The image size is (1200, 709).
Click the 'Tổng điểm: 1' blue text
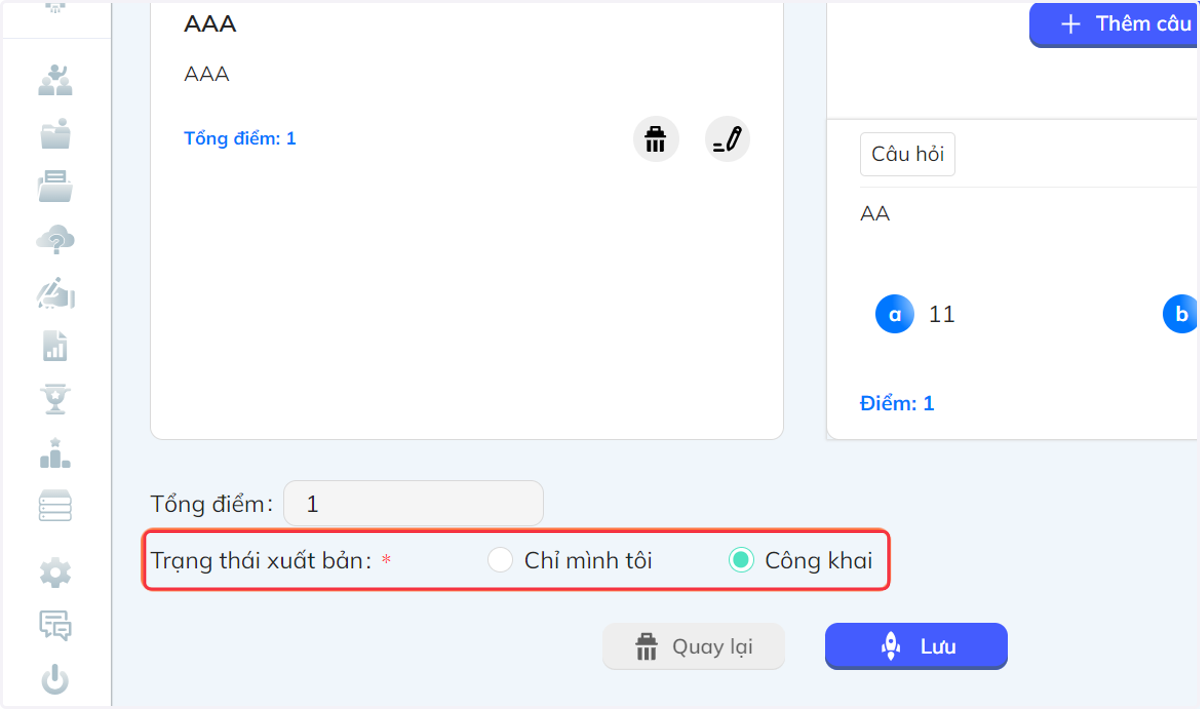coord(240,138)
